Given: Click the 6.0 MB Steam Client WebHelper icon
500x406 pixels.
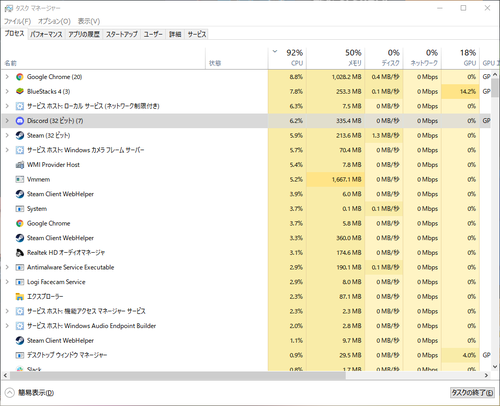Looking at the screenshot, I should pyautogui.click(x=20, y=194).
